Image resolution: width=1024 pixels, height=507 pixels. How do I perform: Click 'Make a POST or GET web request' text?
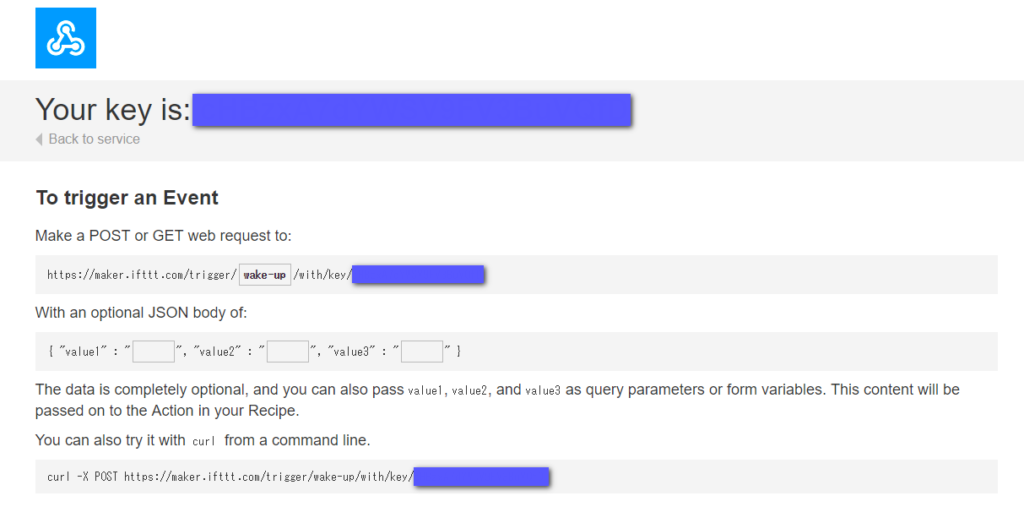click(163, 235)
